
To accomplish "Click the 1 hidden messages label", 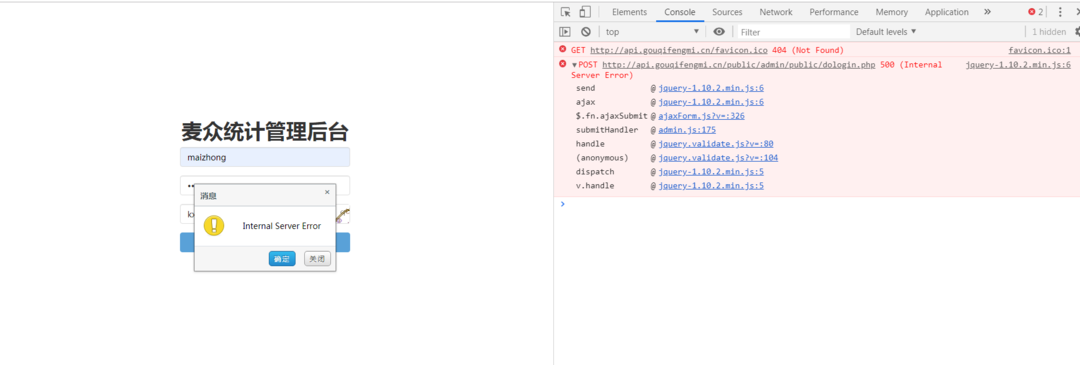I will tap(1049, 32).
